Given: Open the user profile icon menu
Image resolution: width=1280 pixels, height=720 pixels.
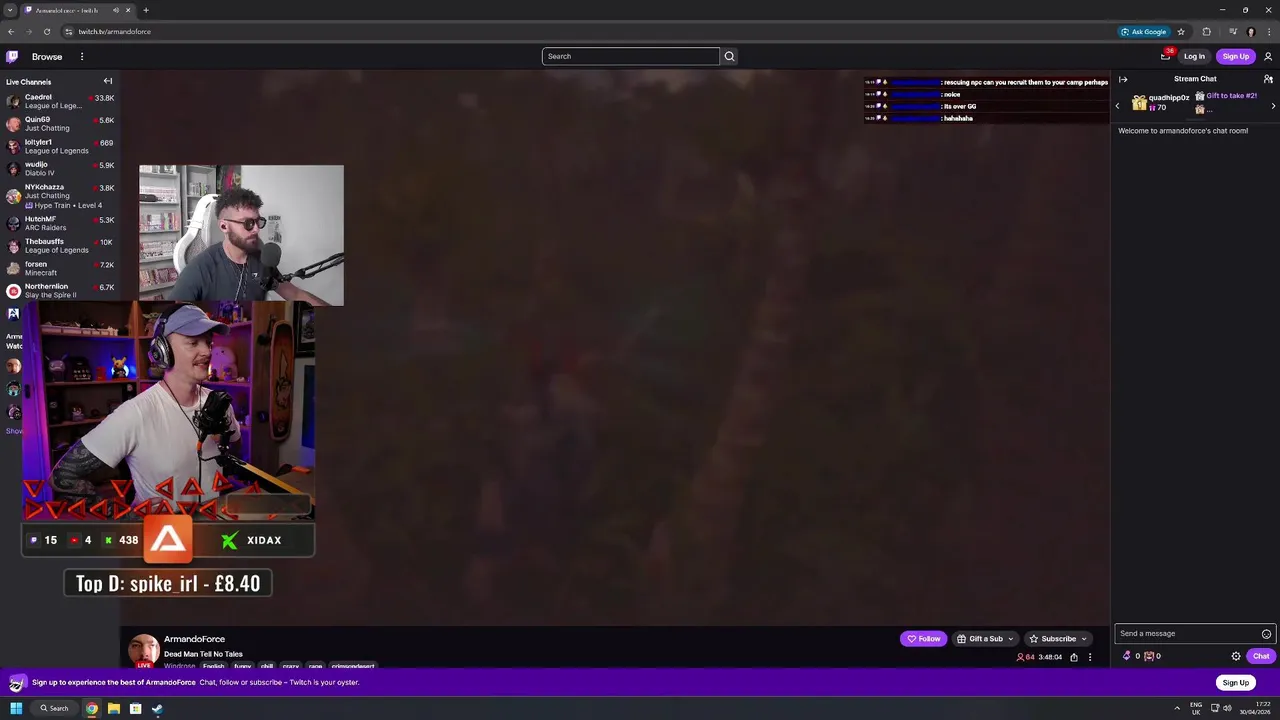Looking at the screenshot, I should tap(1268, 57).
